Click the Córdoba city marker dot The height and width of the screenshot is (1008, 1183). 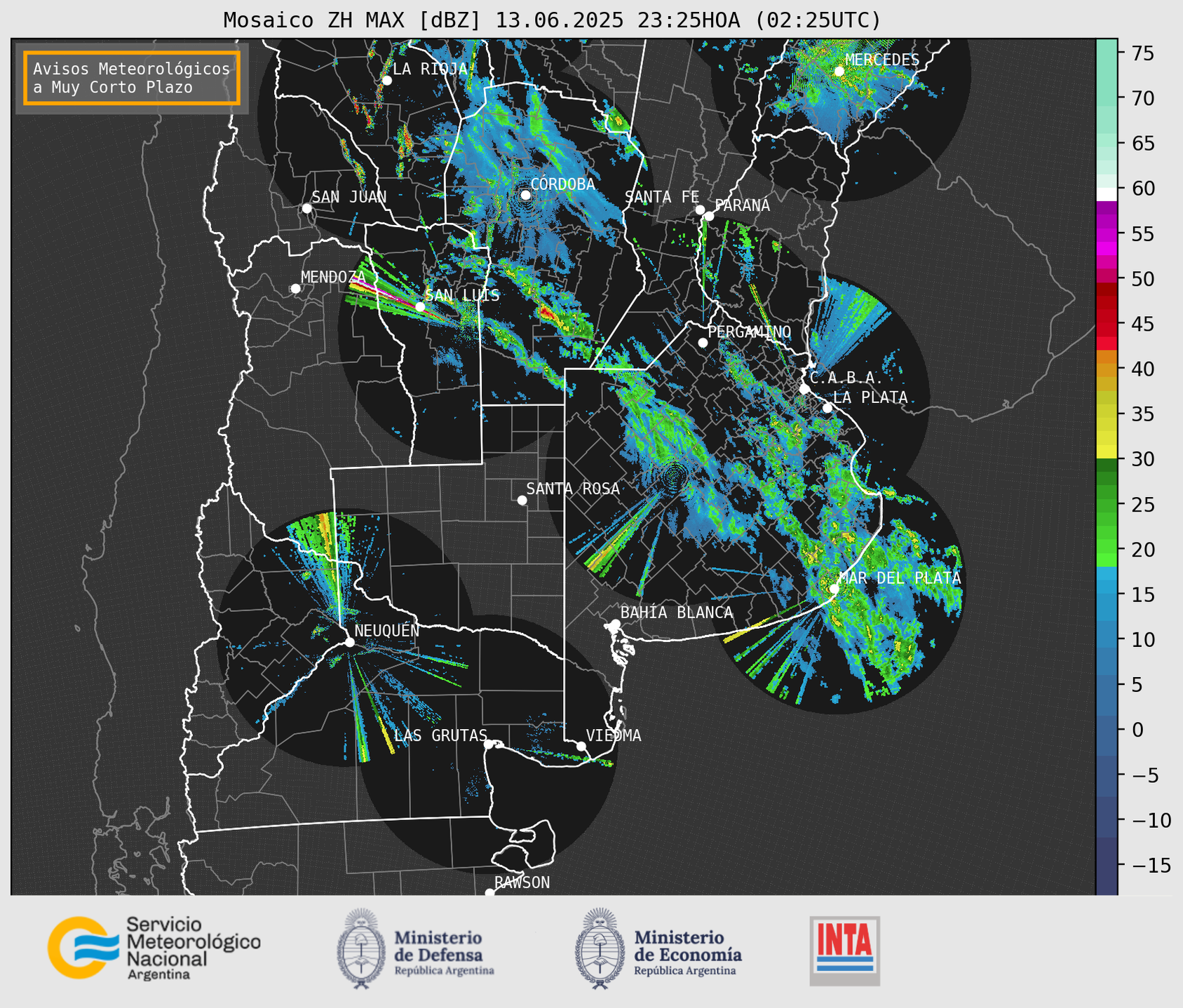pyautogui.click(x=525, y=195)
